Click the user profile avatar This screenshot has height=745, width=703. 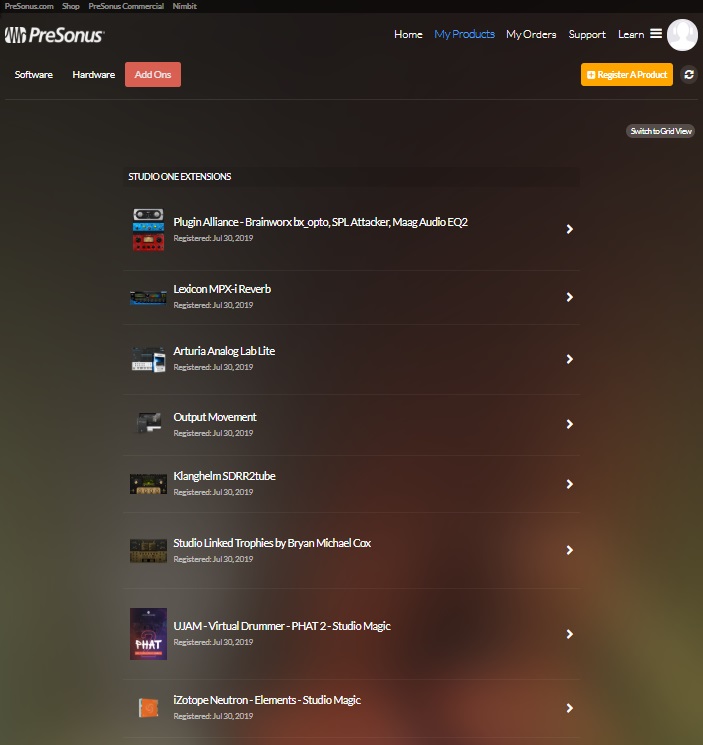coord(682,34)
